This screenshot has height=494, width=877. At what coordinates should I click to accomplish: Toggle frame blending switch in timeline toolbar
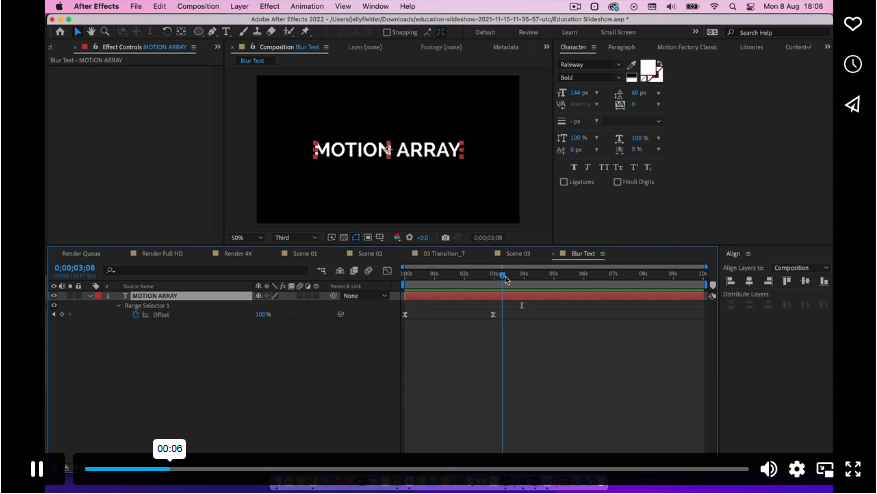click(353, 271)
